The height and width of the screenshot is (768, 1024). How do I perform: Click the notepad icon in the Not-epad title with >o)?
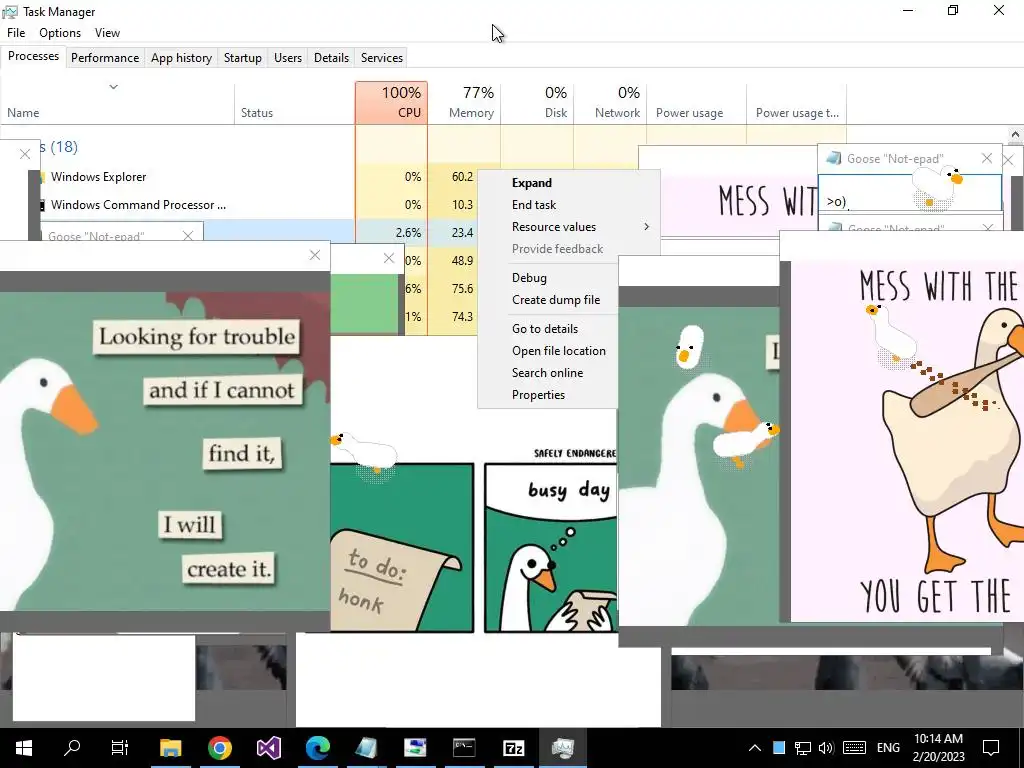pos(833,158)
